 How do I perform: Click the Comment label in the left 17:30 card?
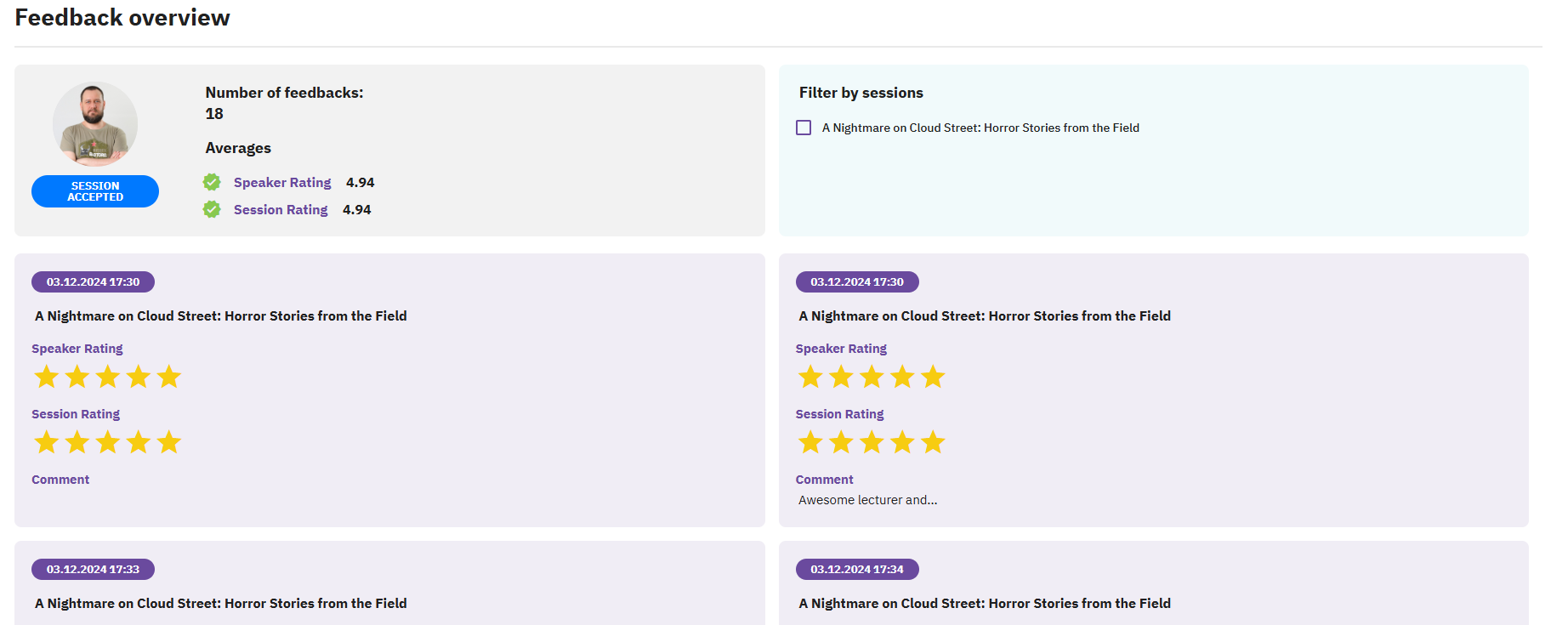[60, 480]
